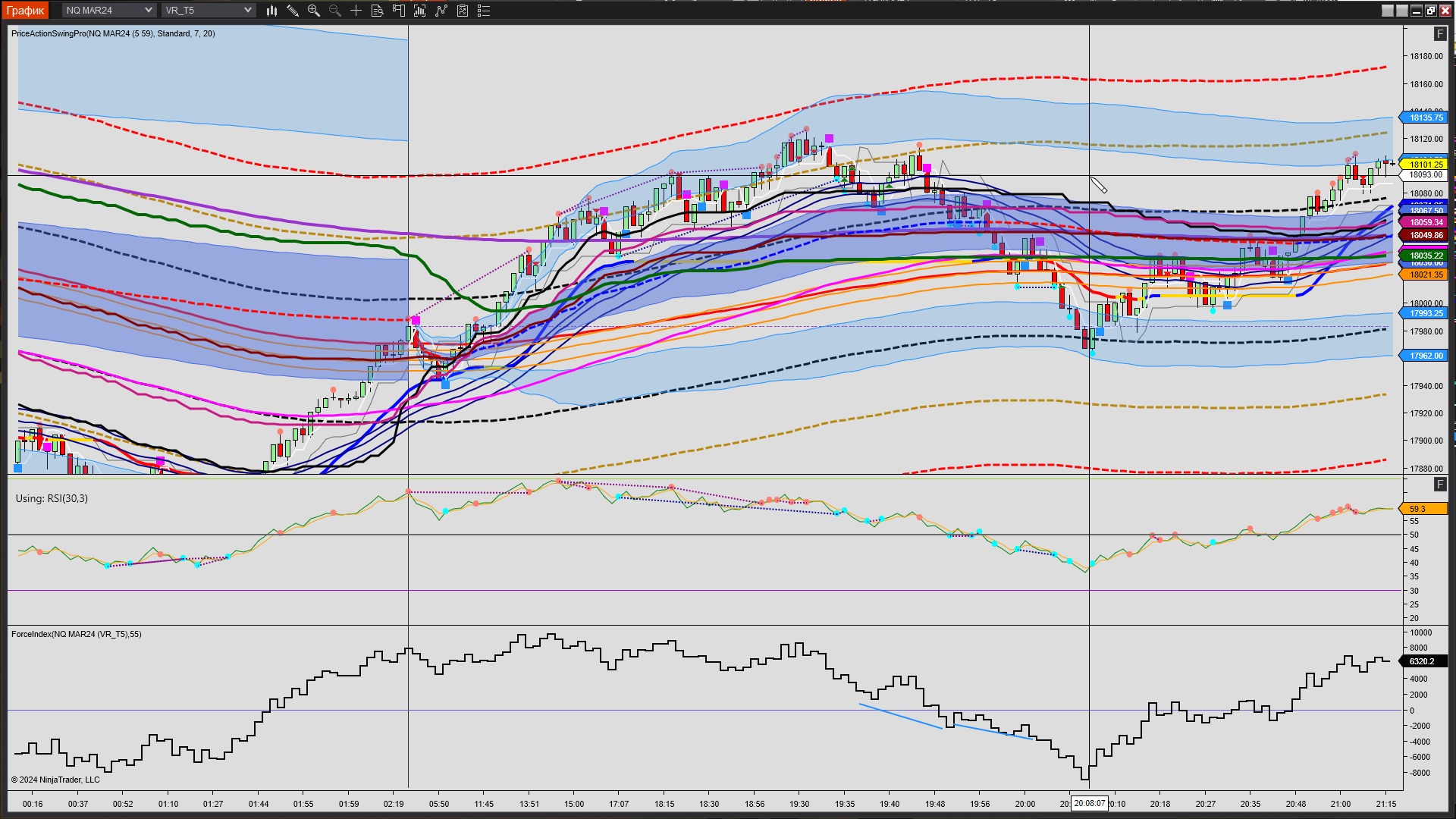The width and height of the screenshot is (1456, 819).
Task: Click the RSI 59.3 value marker
Action: (x=1424, y=509)
